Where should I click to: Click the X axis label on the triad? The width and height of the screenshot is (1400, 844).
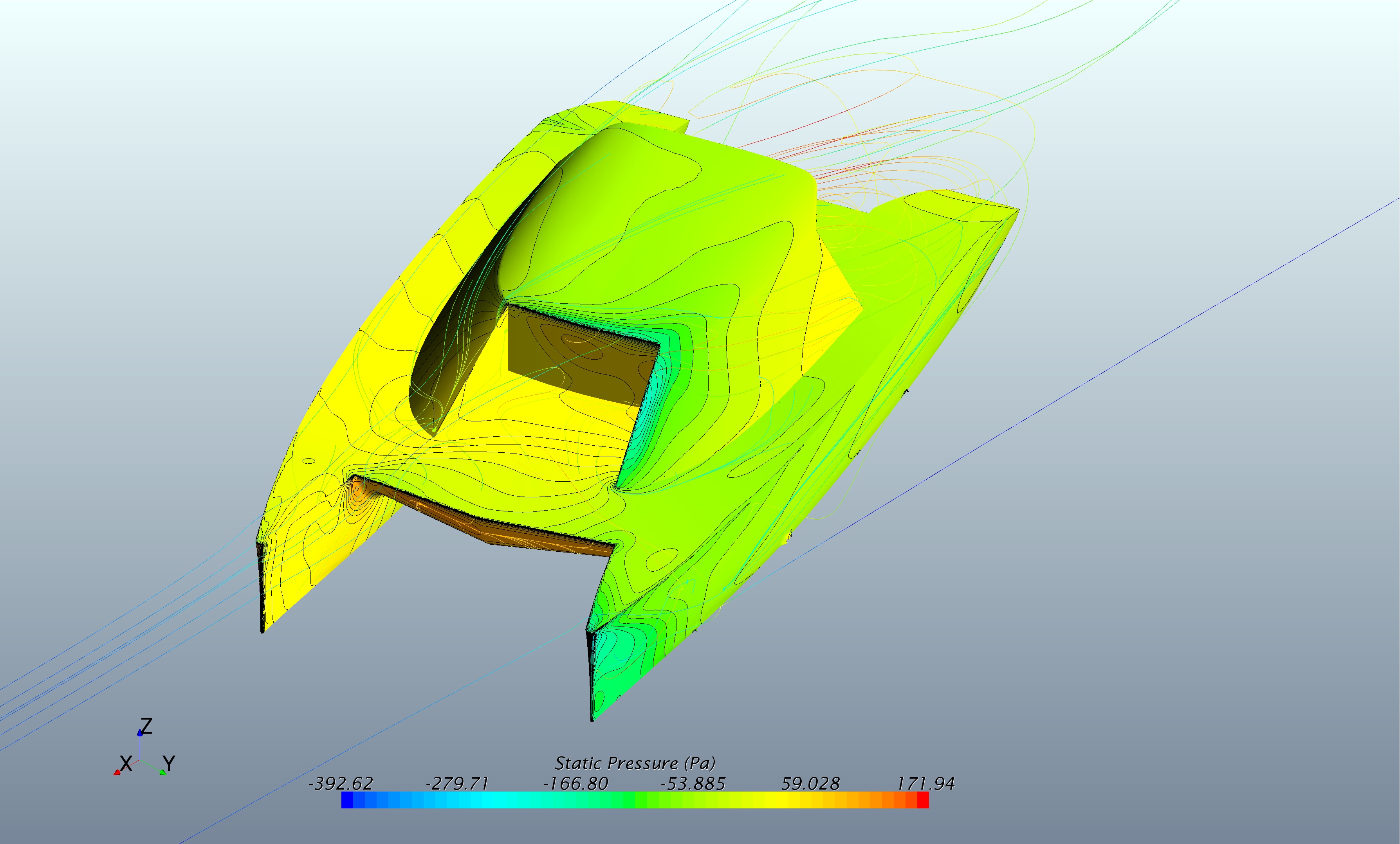126,764
